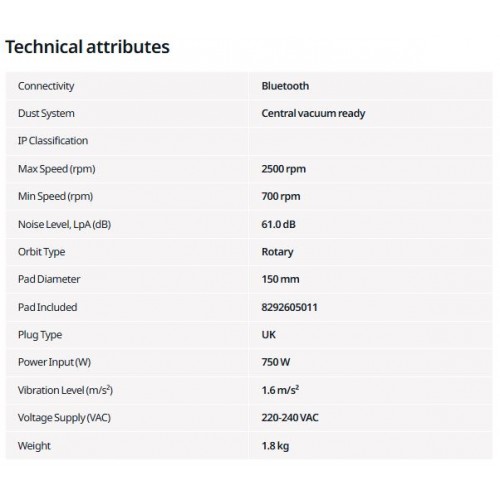Screen dimensions: 500x500
Task: Click the UK plug type value
Action: click(269, 334)
